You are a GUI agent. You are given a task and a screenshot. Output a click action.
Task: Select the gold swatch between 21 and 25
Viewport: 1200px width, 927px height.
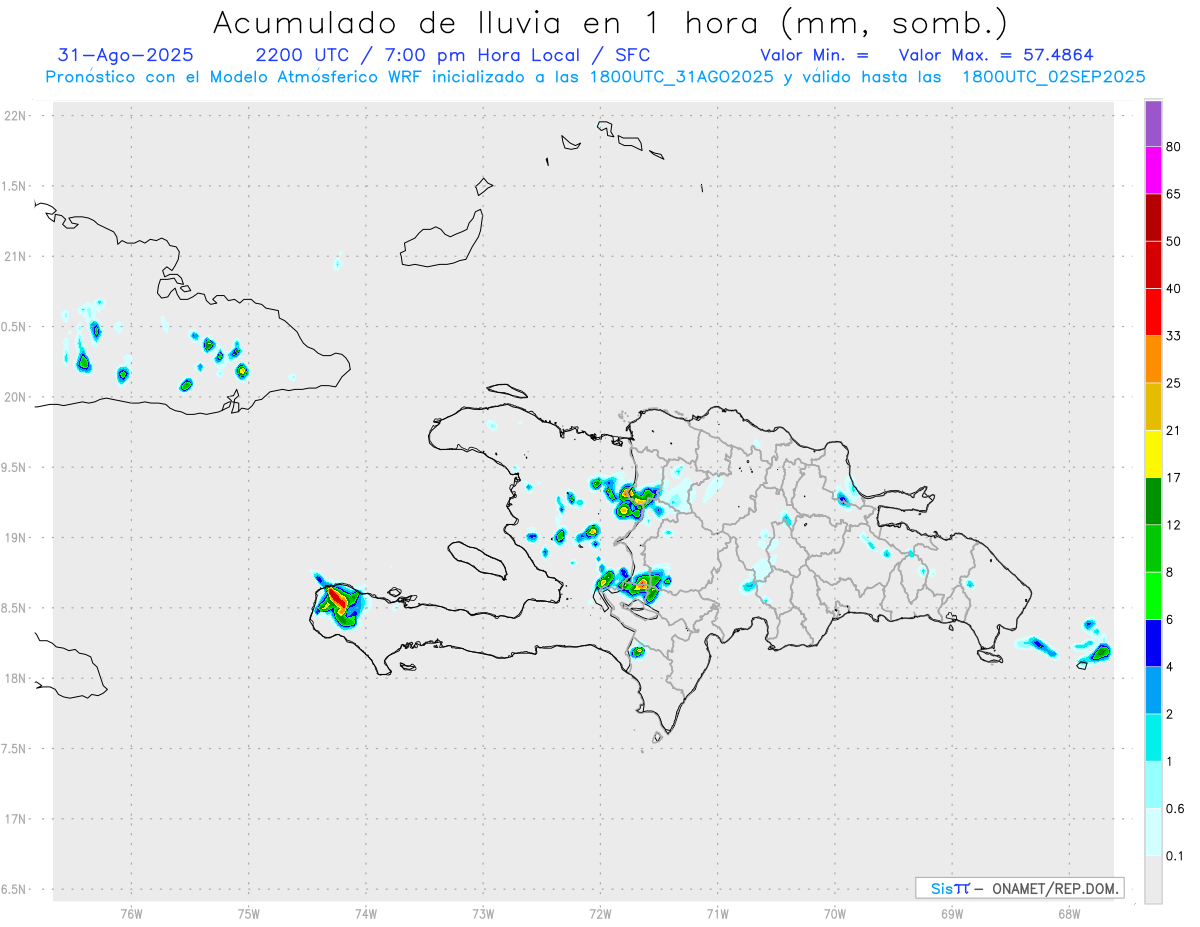(1153, 407)
